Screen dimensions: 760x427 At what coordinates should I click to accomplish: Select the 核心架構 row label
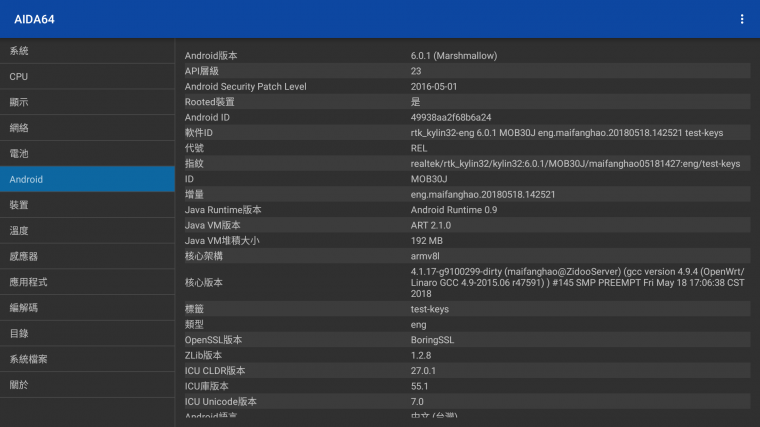tap(204, 256)
